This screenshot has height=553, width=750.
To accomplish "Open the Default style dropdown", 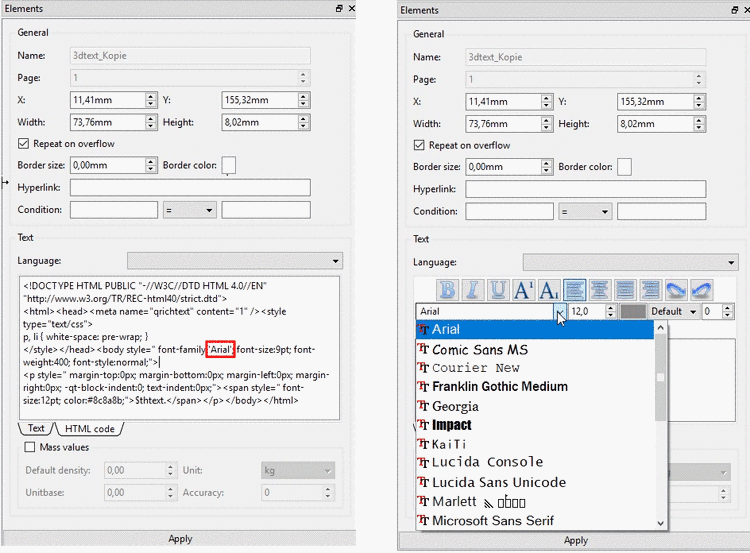I will [x=673, y=311].
